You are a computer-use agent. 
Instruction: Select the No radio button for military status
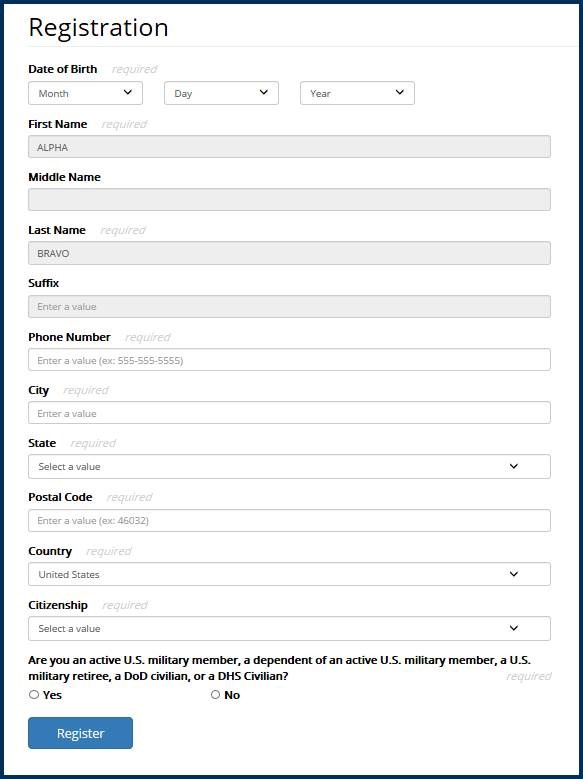coord(215,695)
